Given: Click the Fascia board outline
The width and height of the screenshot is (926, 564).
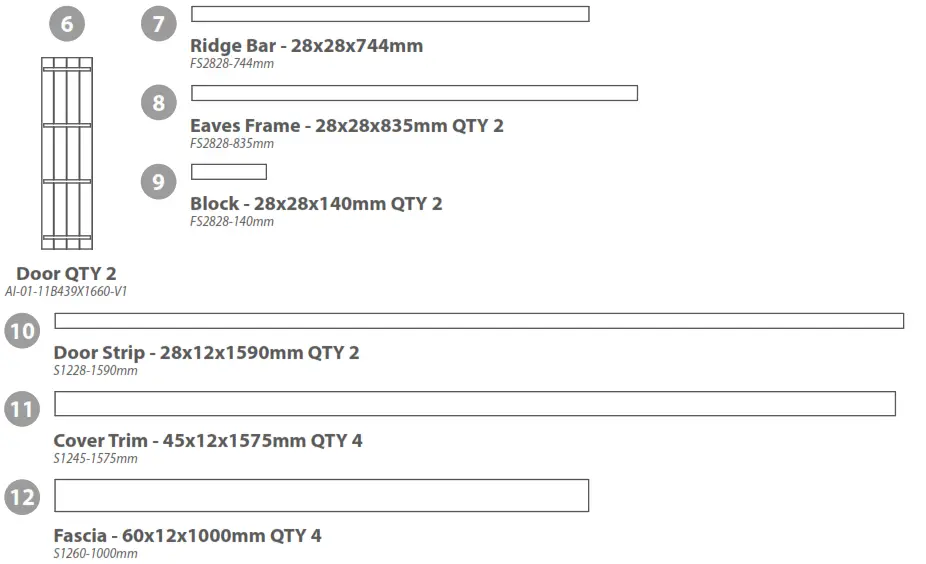Looking at the screenshot, I should coord(320,495).
